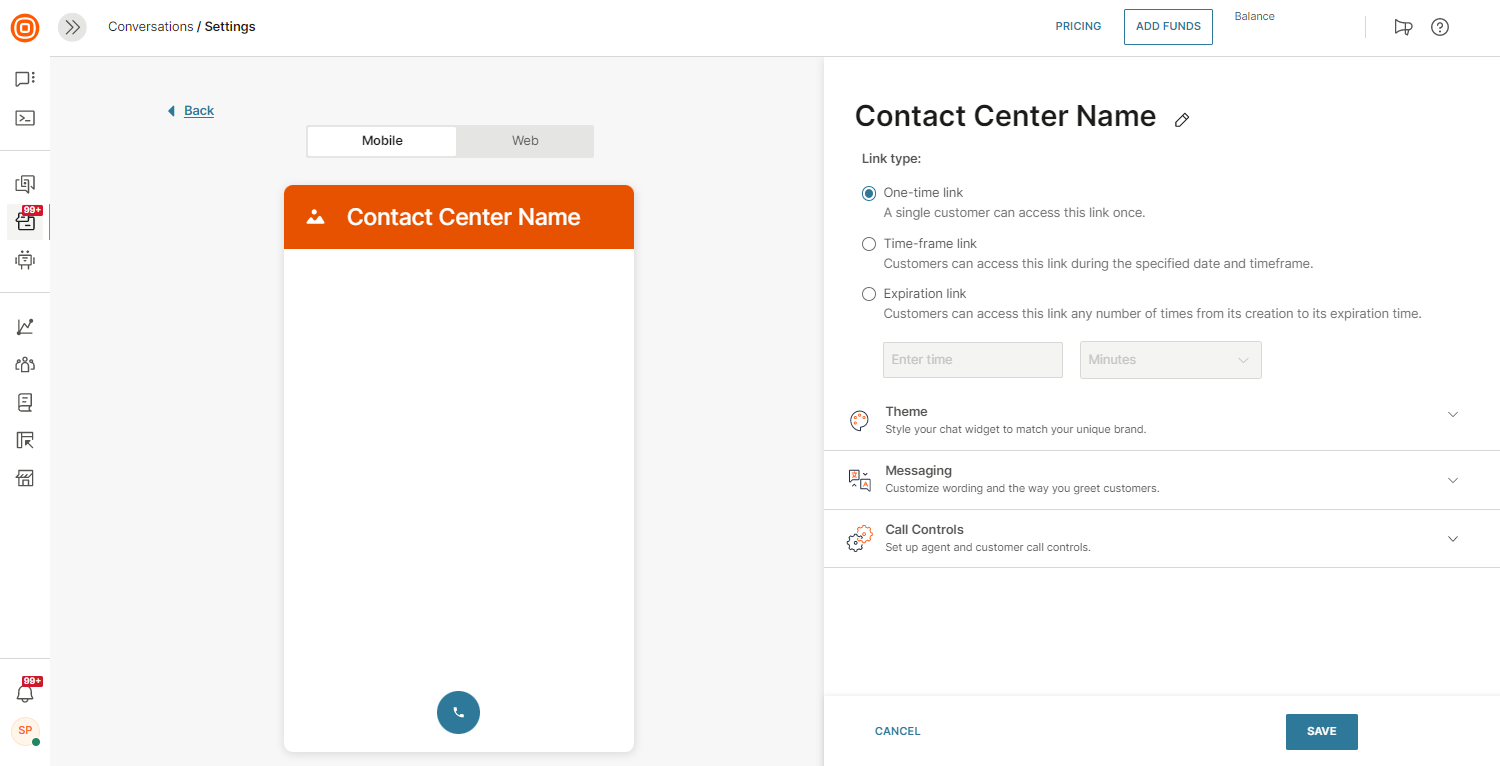Open the analytics chart sidebar icon
Screen dimensions: 1500x766
[x=25, y=327]
